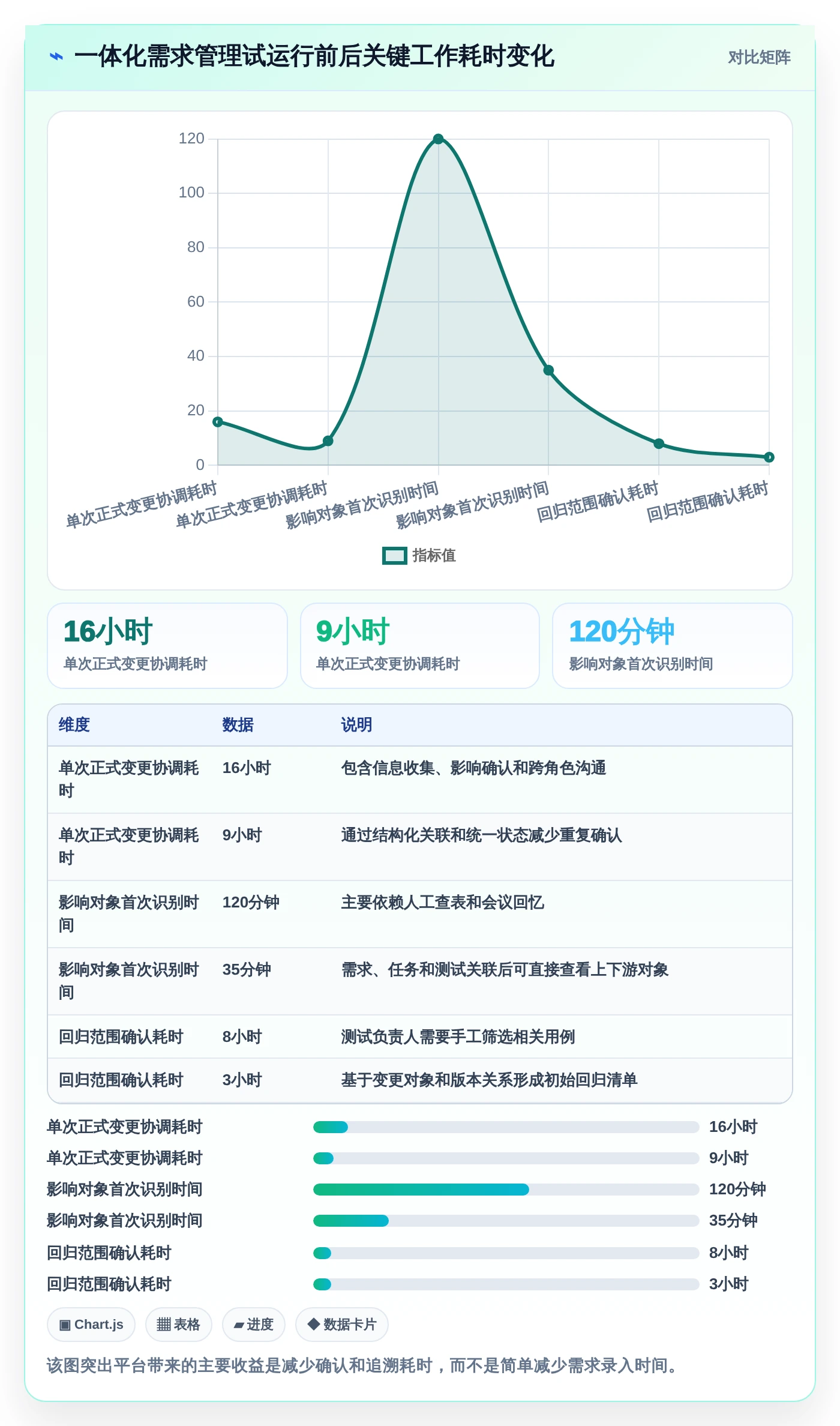Click the progress bar for 8小时
Image resolution: width=840 pixels, height=1426 pixels.
[506, 1253]
